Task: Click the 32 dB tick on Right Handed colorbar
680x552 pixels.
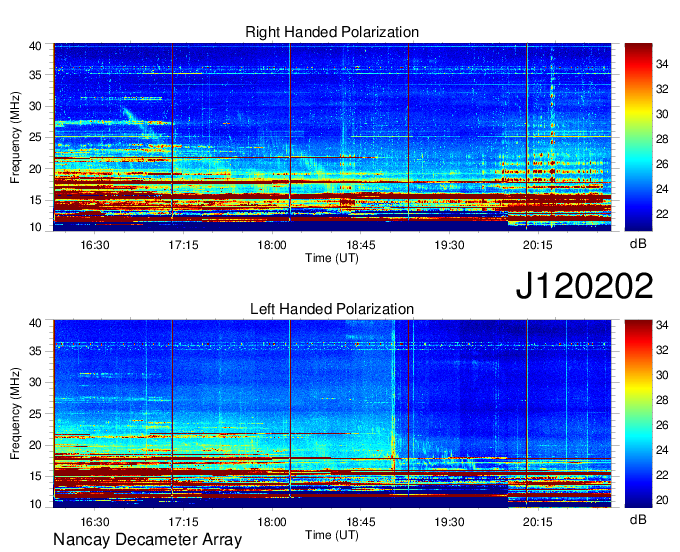Action: tap(662, 89)
